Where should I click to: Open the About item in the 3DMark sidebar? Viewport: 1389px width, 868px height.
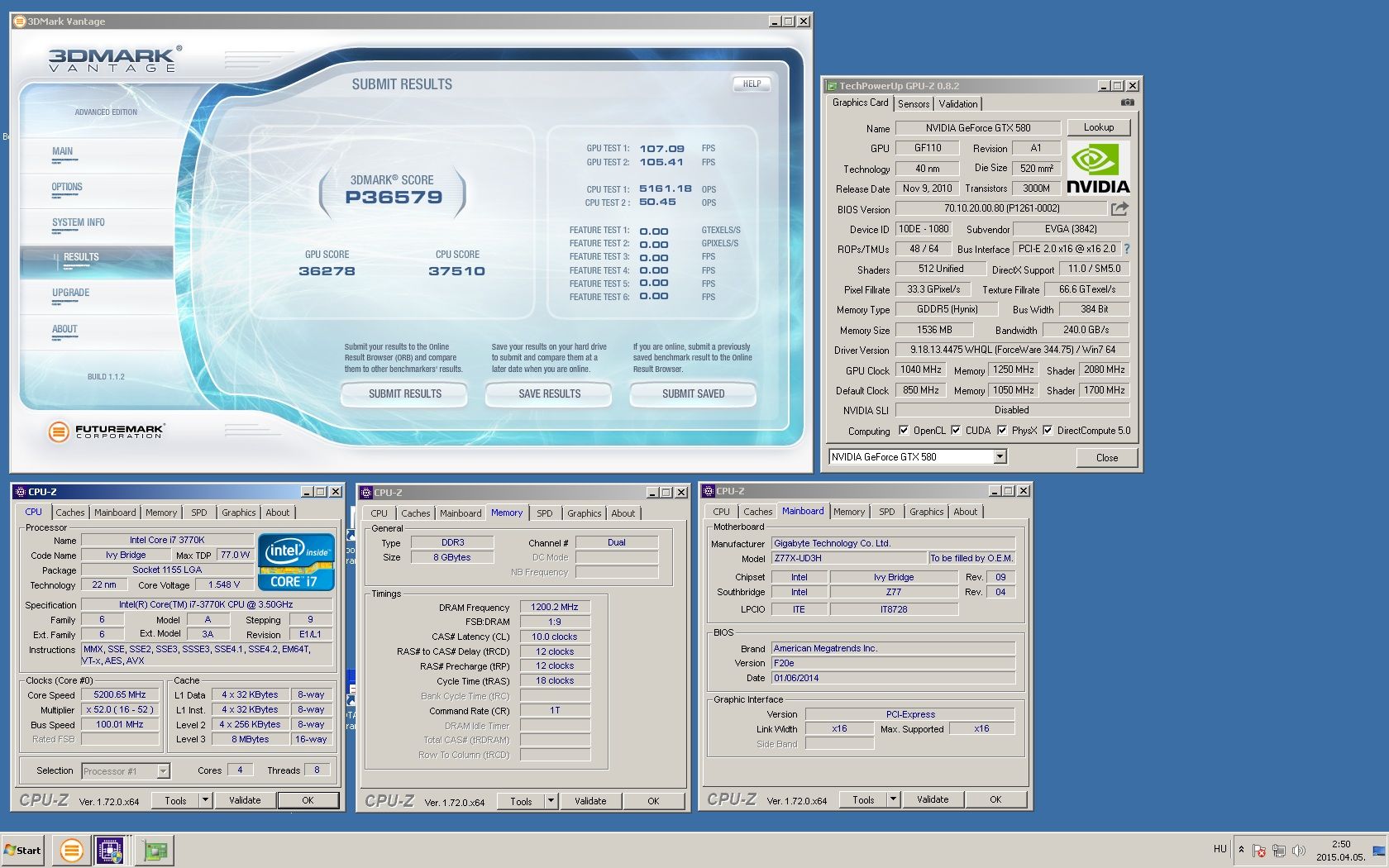click(64, 329)
